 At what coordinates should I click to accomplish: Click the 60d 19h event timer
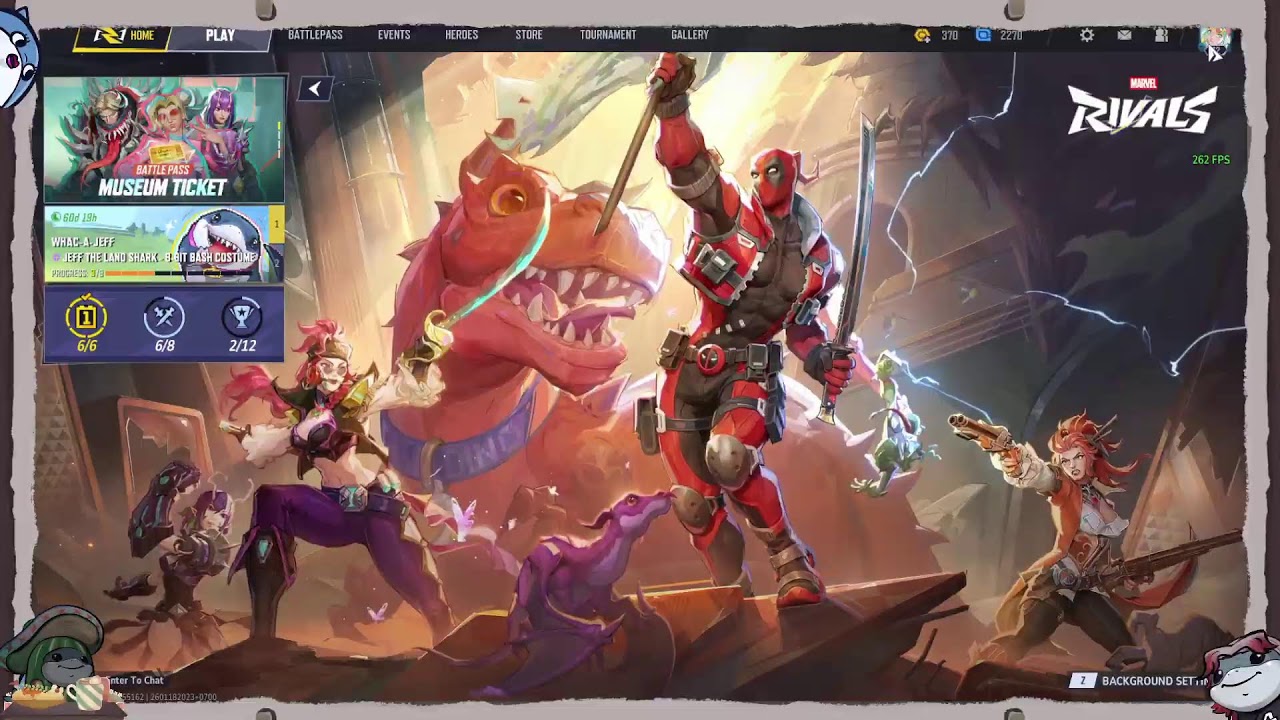point(74,217)
